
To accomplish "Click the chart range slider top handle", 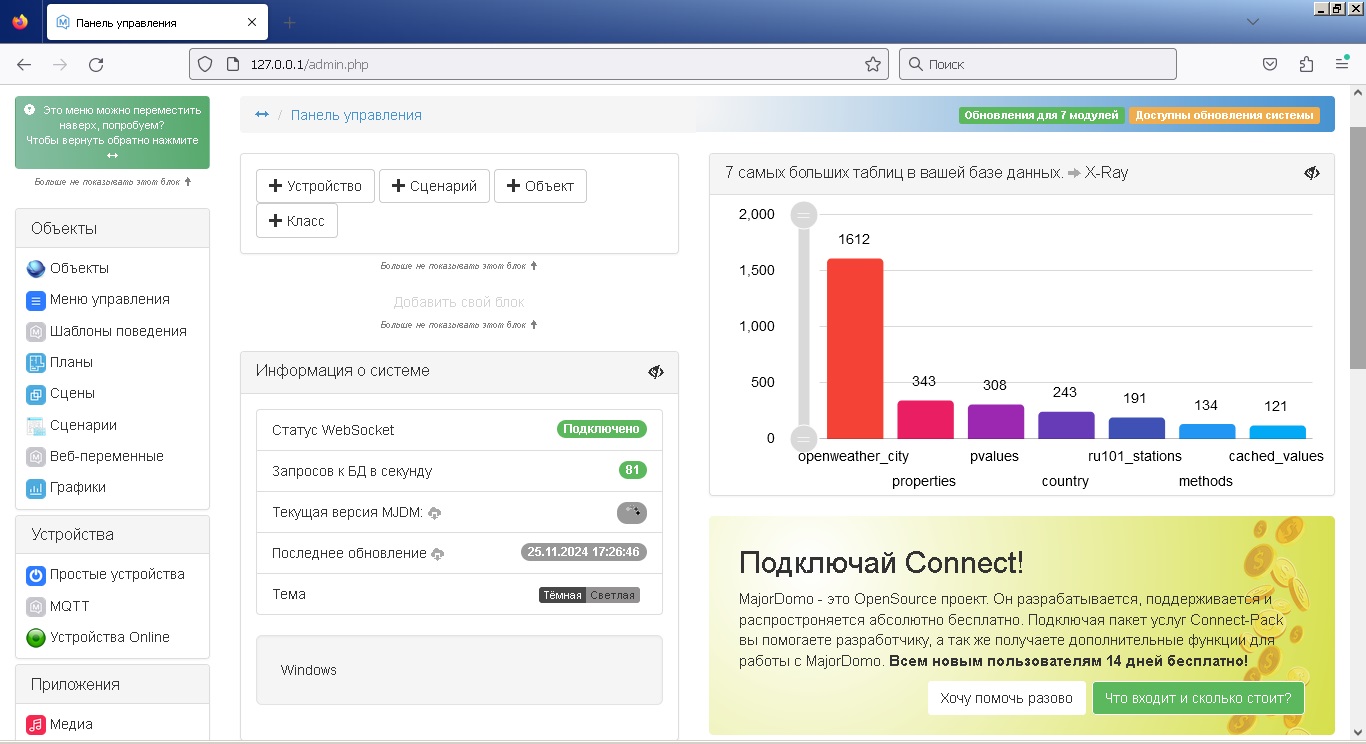I will coord(804,215).
